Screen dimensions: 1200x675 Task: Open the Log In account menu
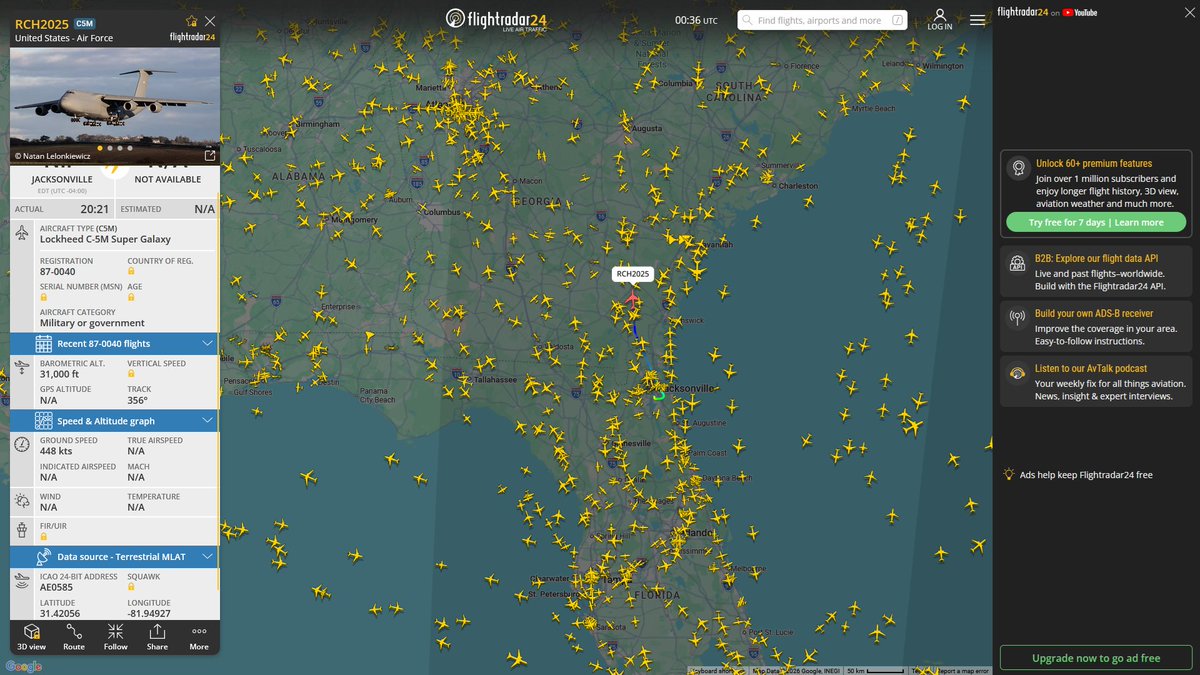[940, 20]
